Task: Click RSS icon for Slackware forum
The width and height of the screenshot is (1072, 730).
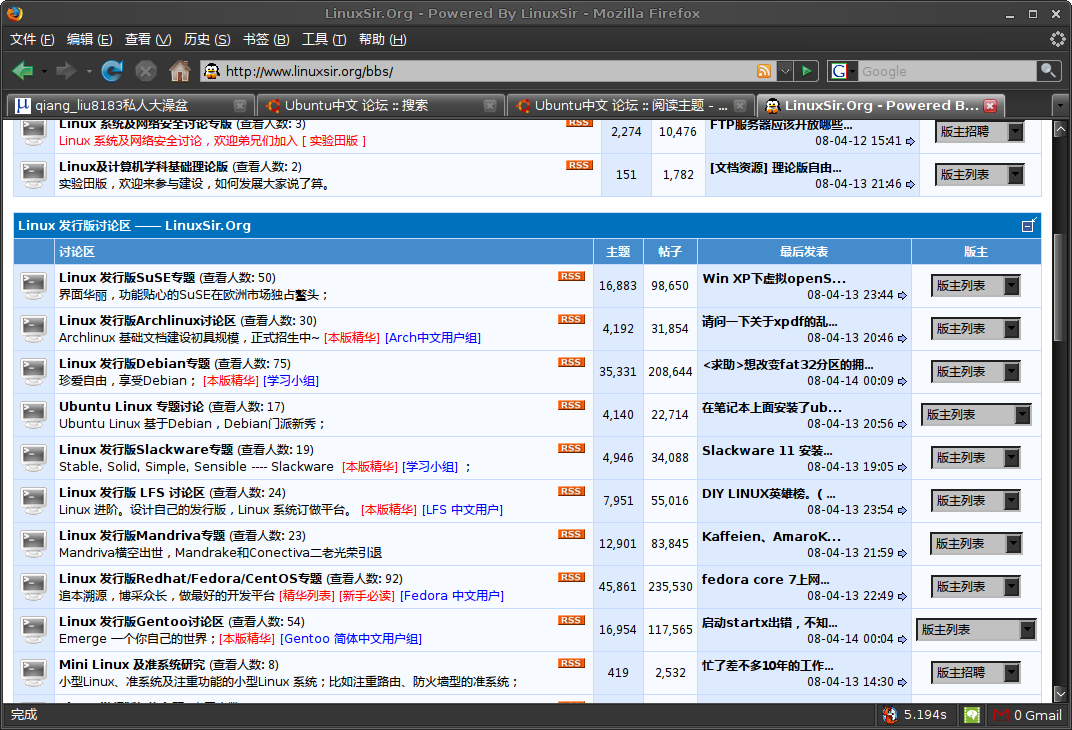Action: [571, 448]
